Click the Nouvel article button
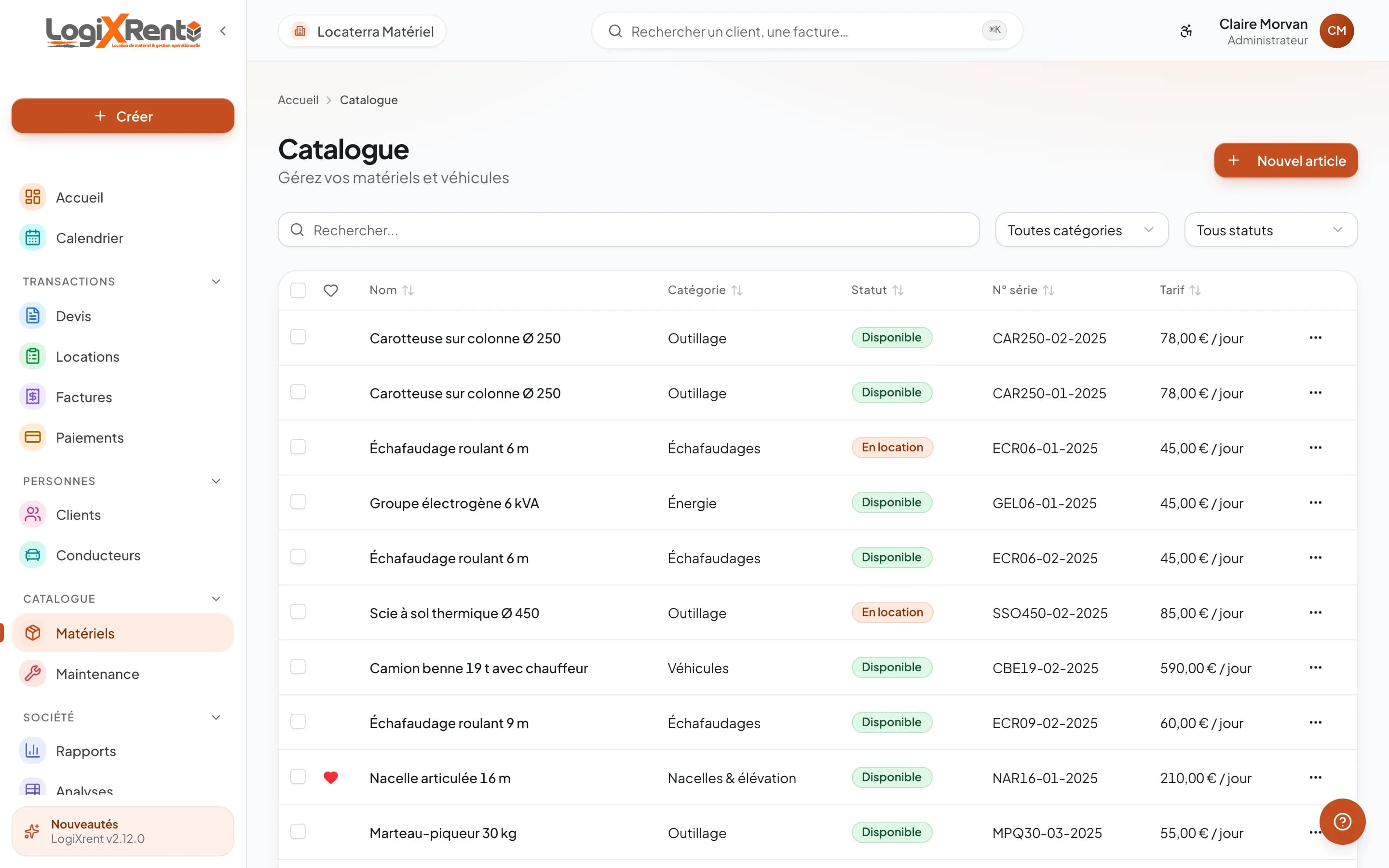Viewport: 1389px width, 868px height. tap(1286, 161)
